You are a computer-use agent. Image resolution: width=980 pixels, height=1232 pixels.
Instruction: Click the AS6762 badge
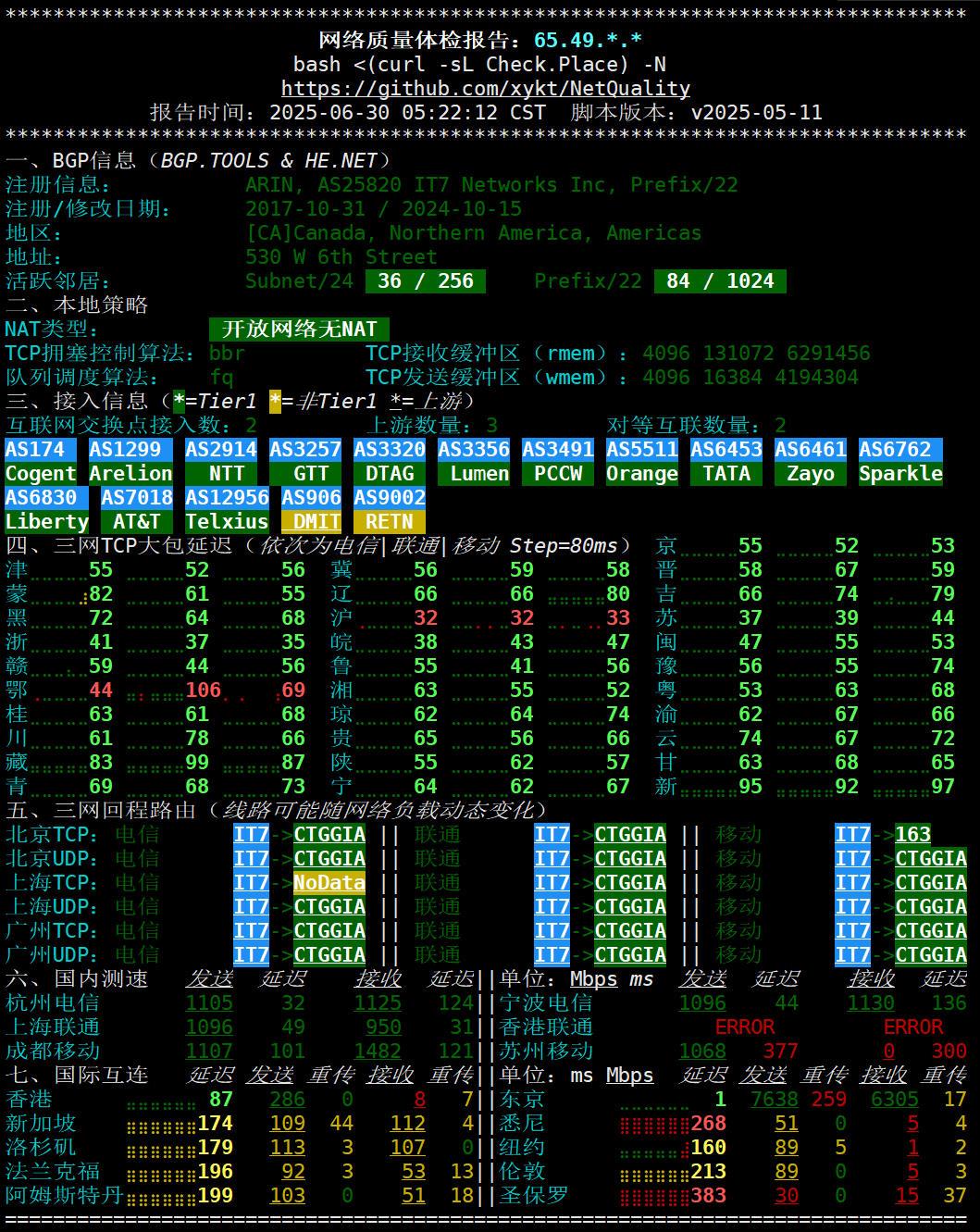pyautogui.click(x=900, y=450)
